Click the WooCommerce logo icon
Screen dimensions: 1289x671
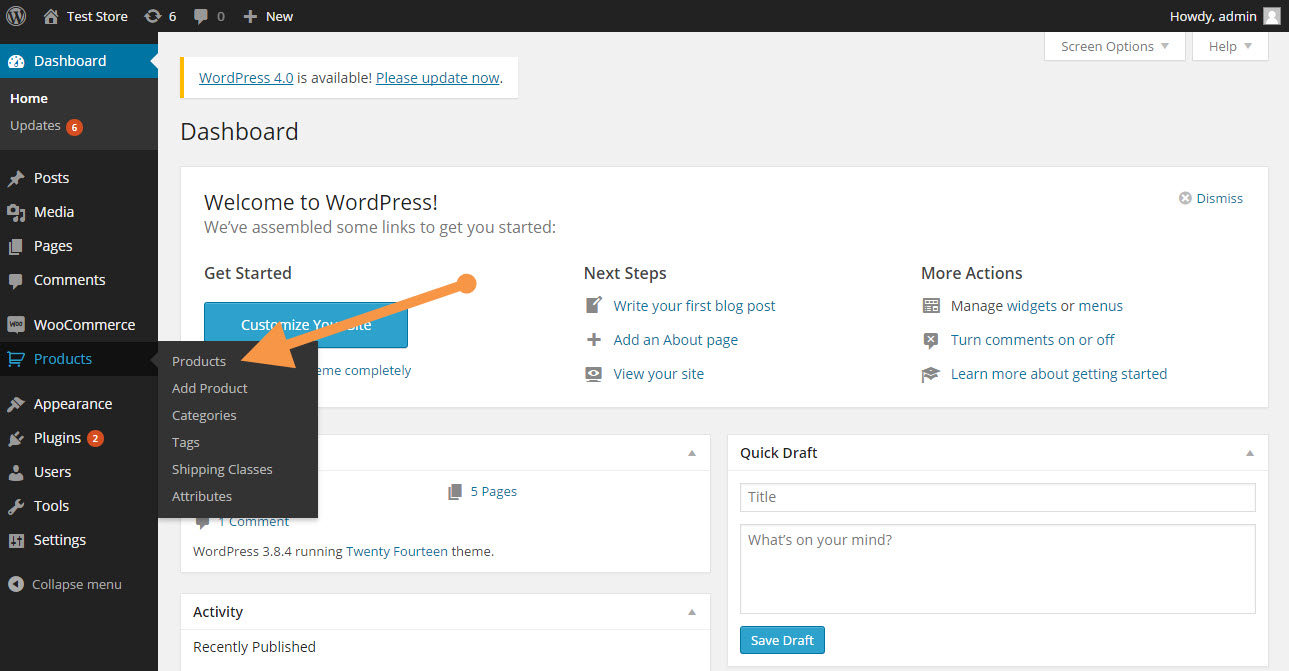[16, 325]
